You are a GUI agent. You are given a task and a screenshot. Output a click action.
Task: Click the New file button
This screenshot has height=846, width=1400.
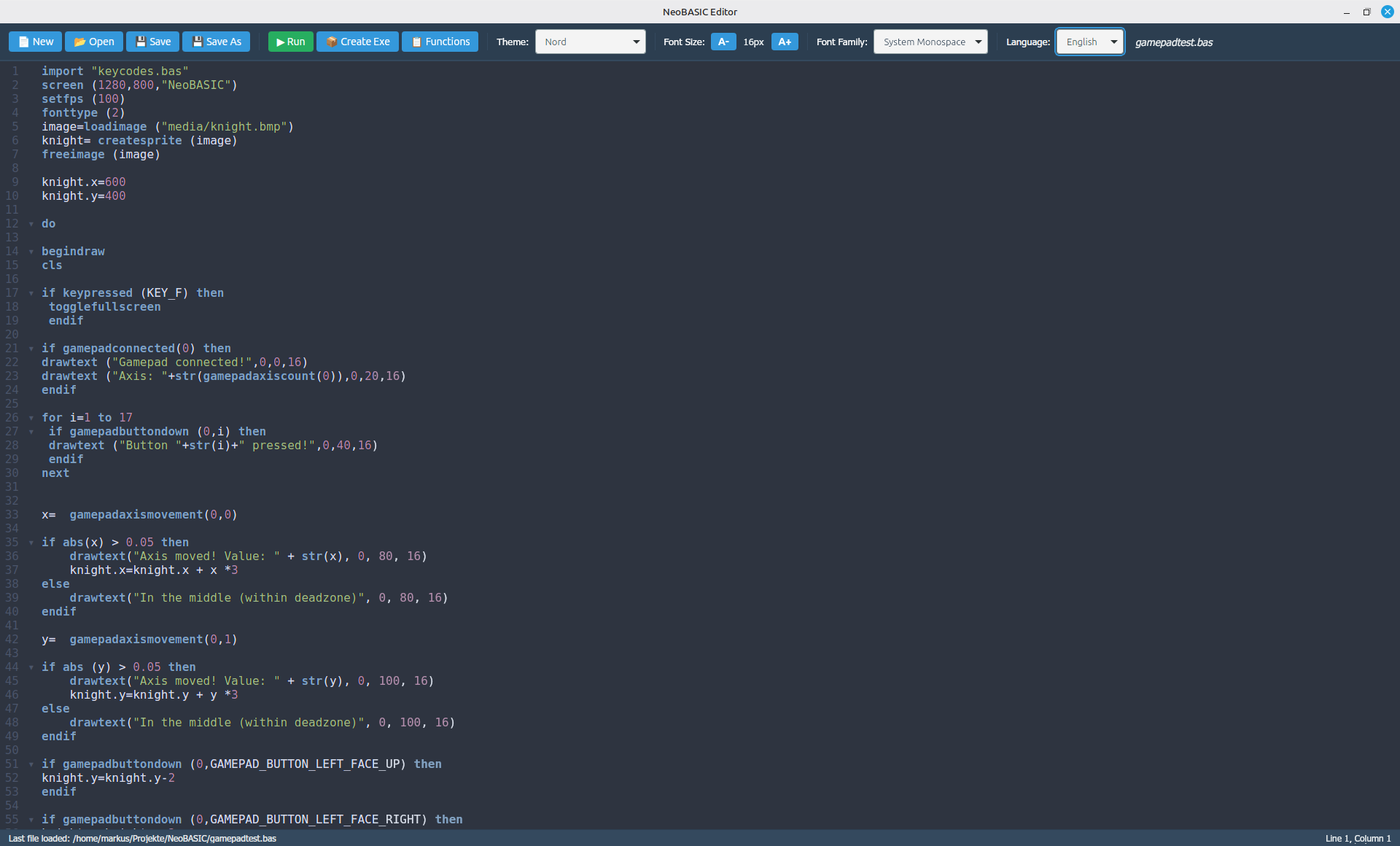[x=36, y=42]
